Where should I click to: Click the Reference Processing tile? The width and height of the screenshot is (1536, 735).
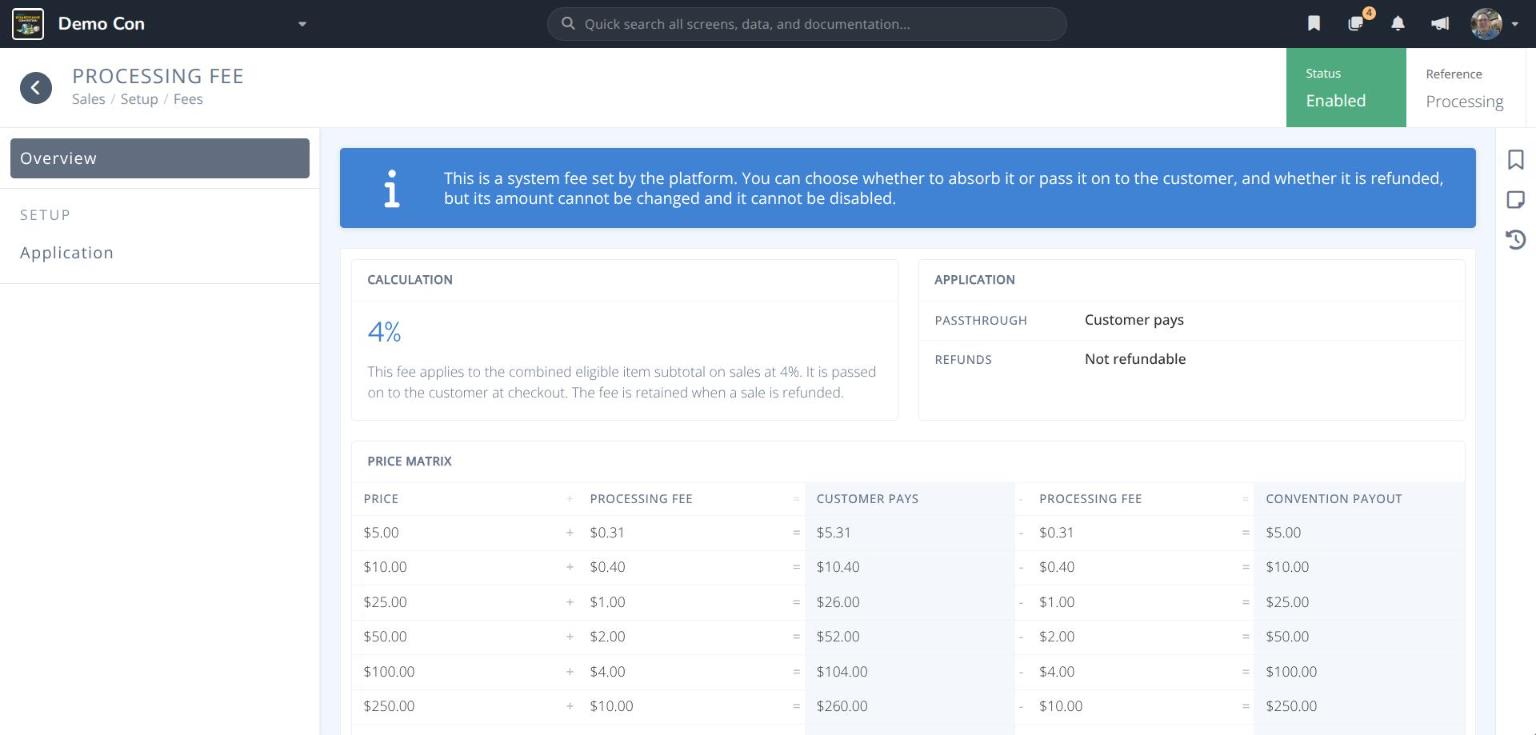[x=1465, y=87]
